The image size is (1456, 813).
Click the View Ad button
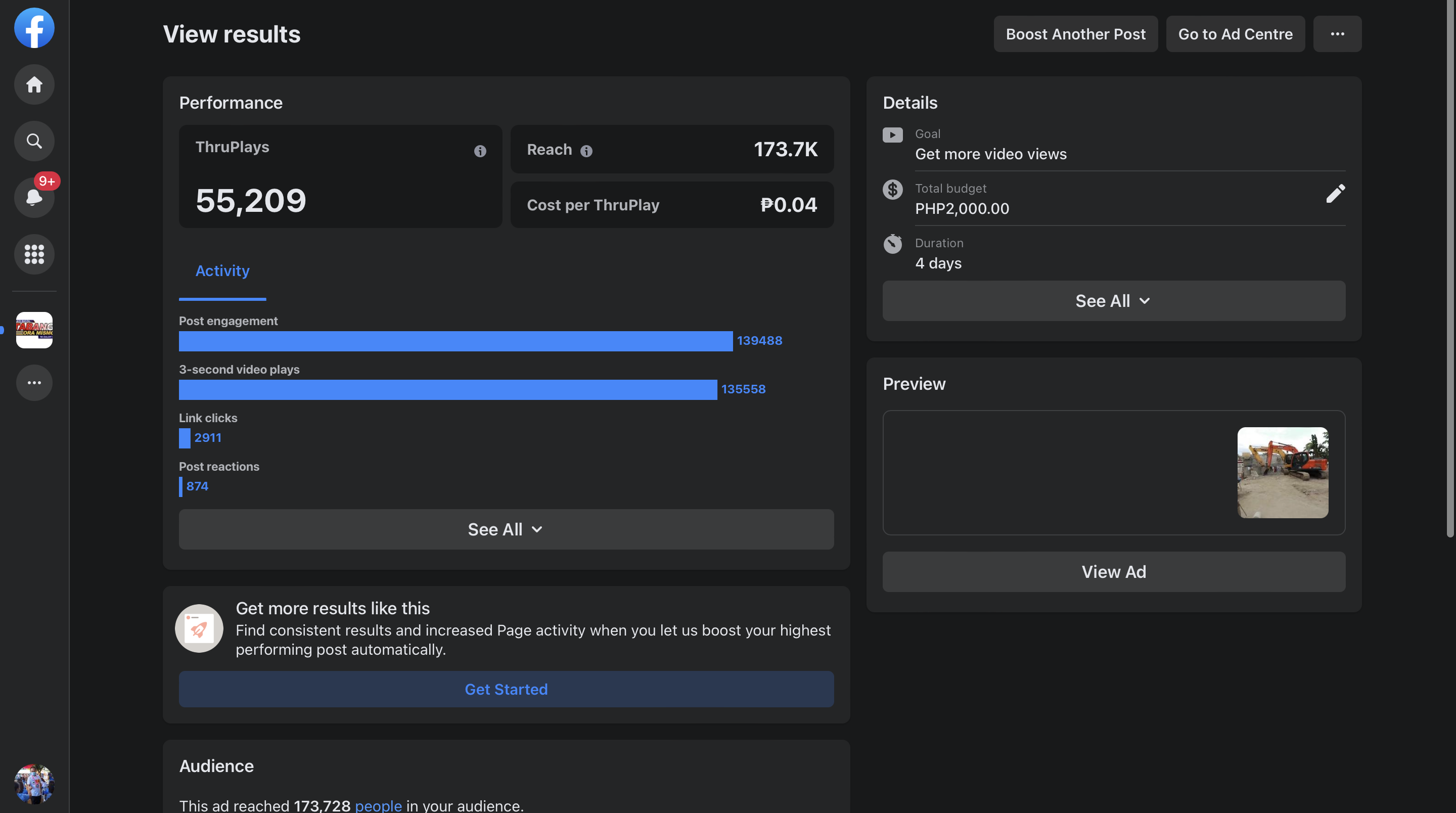point(1113,572)
